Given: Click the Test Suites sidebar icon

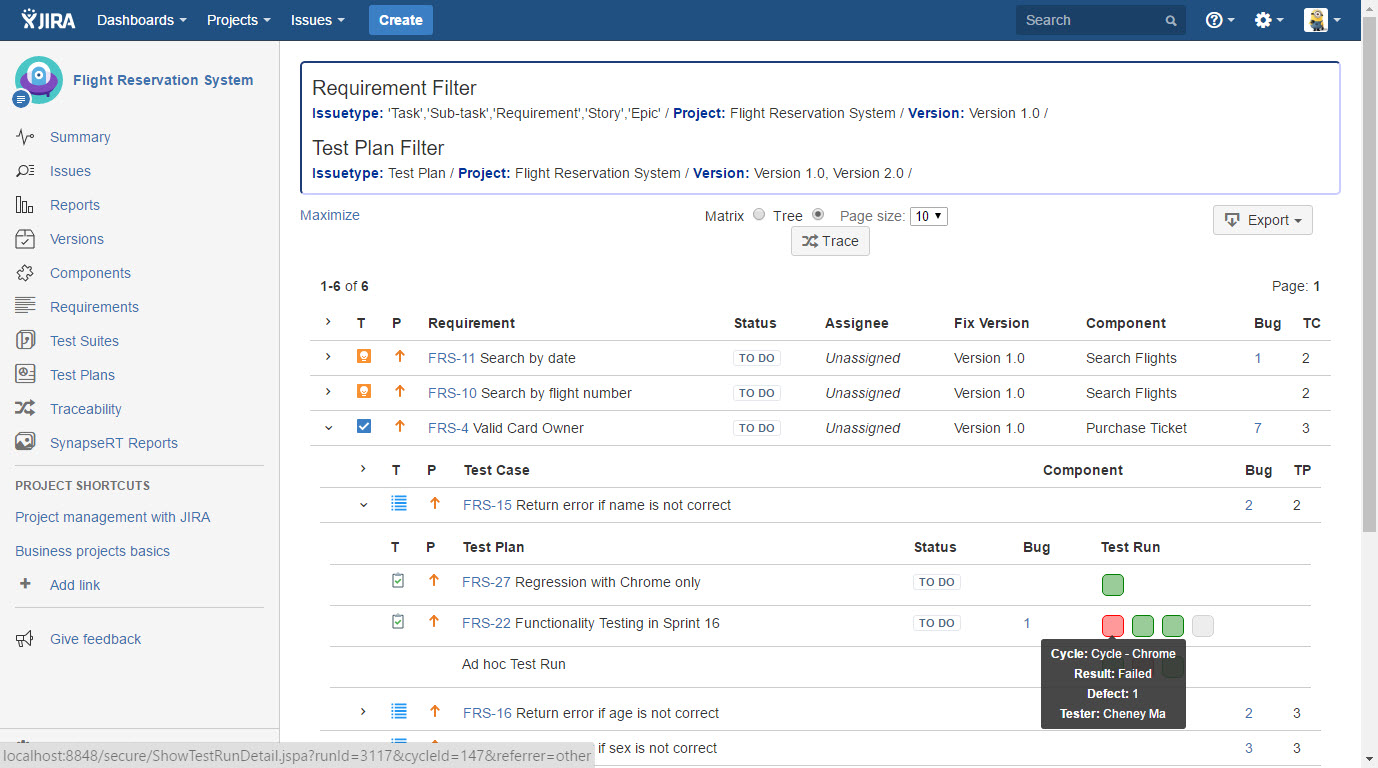Looking at the screenshot, I should pyautogui.click(x=26, y=341).
